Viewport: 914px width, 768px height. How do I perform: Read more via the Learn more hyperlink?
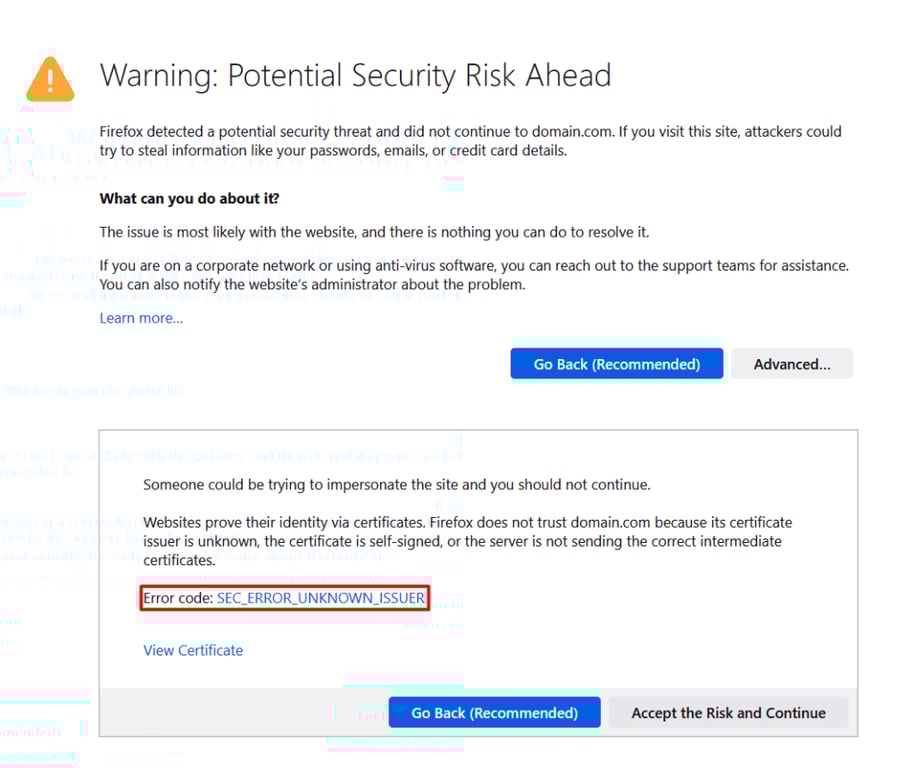tap(140, 318)
